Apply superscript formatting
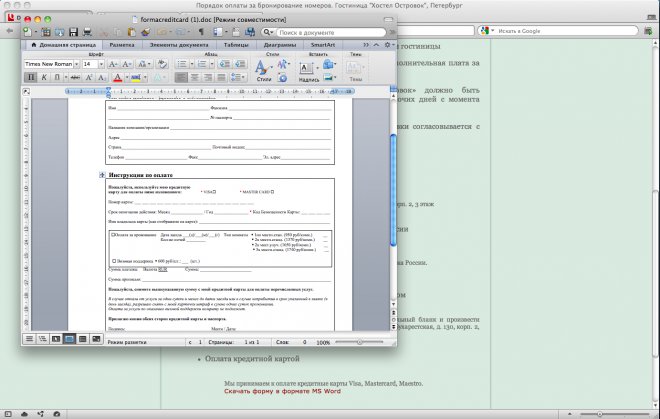 [x=89, y=77]
